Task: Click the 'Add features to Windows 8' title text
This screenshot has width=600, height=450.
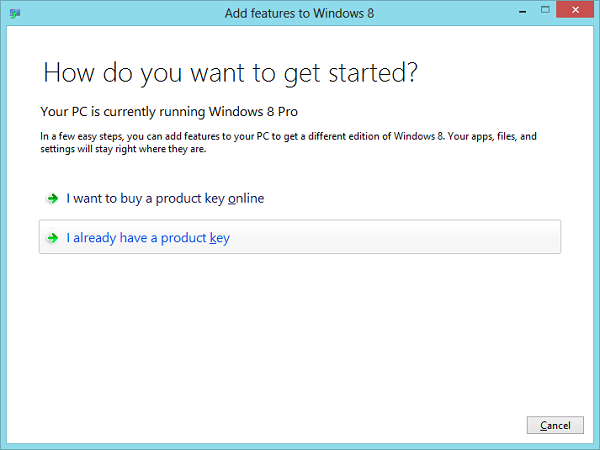Action: tap(300, 13)
